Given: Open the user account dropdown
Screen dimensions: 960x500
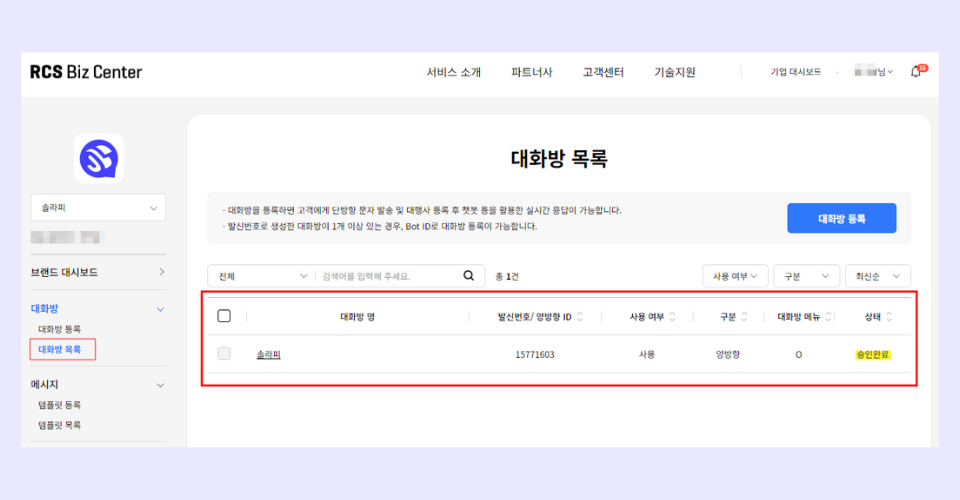Looking at the screenshot, I should pyautogui.click(x=874, y=72).
